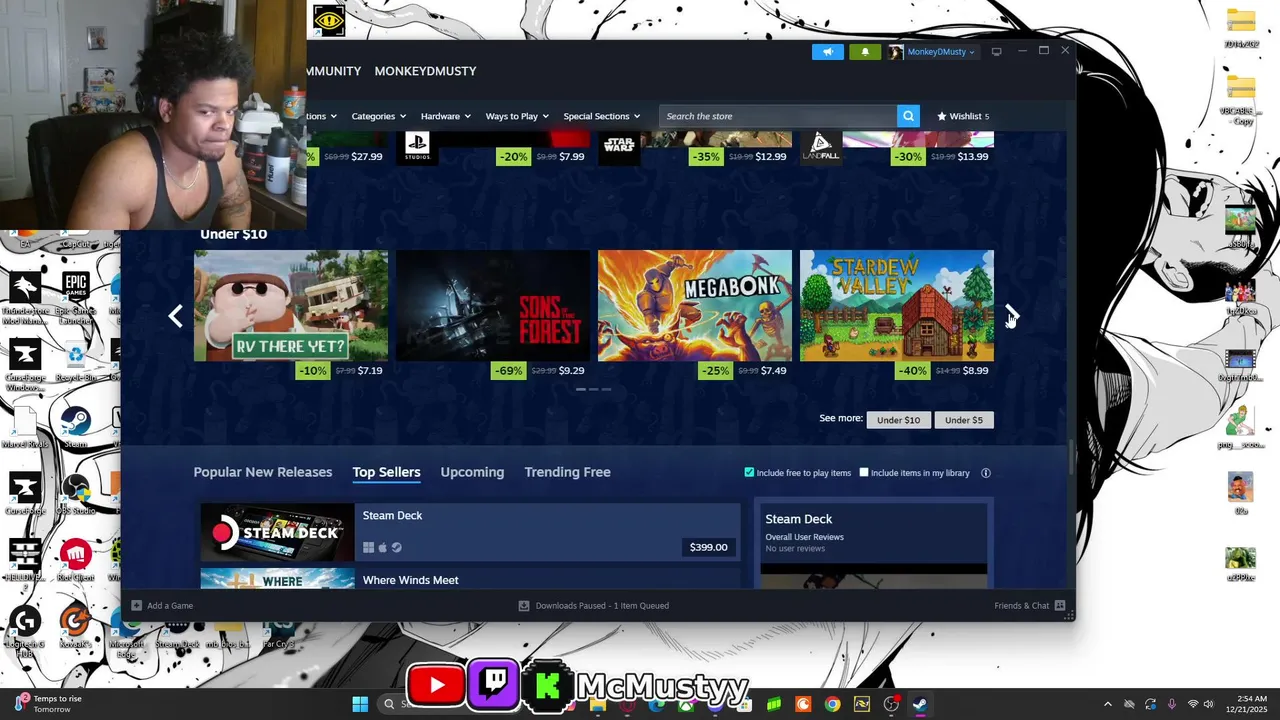Expand the Categories dropdown
Screen dimensions: 1280x720
[x=378, y=116]
